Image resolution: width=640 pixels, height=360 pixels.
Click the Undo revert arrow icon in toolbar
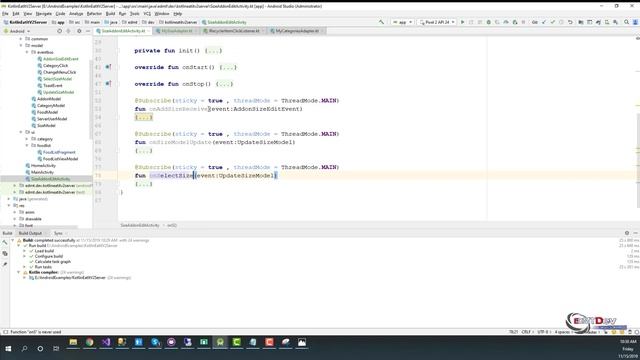coord(570,22)
